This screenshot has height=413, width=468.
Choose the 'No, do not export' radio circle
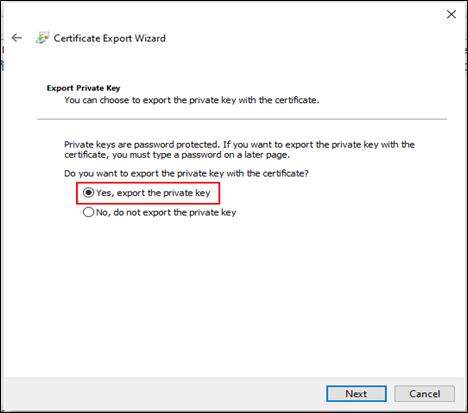click(x=88, y=212)
